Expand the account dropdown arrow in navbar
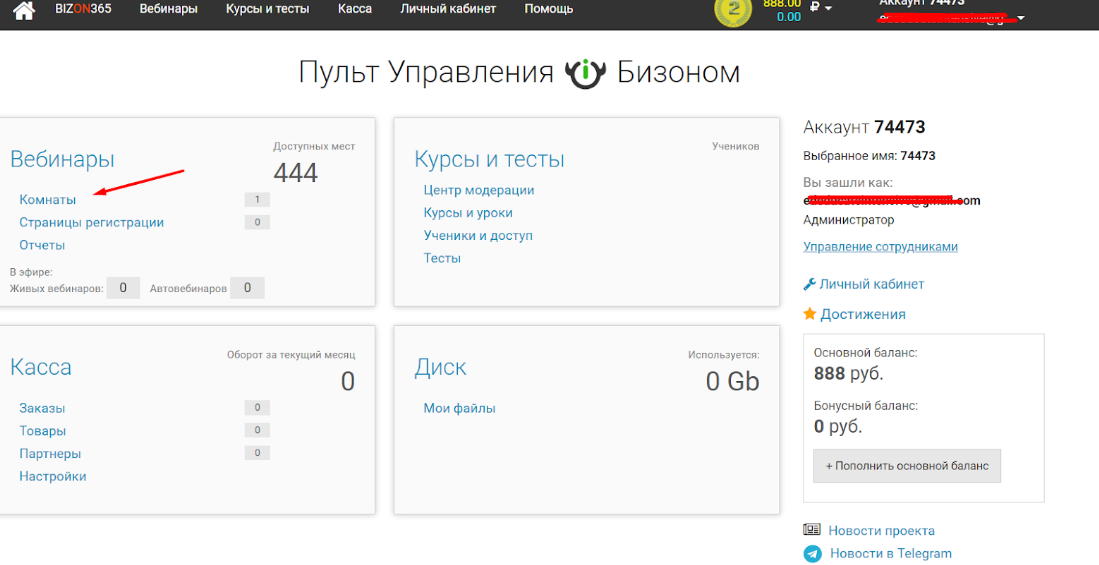Screen dimensions: 1099x565 coord(1021,18)
